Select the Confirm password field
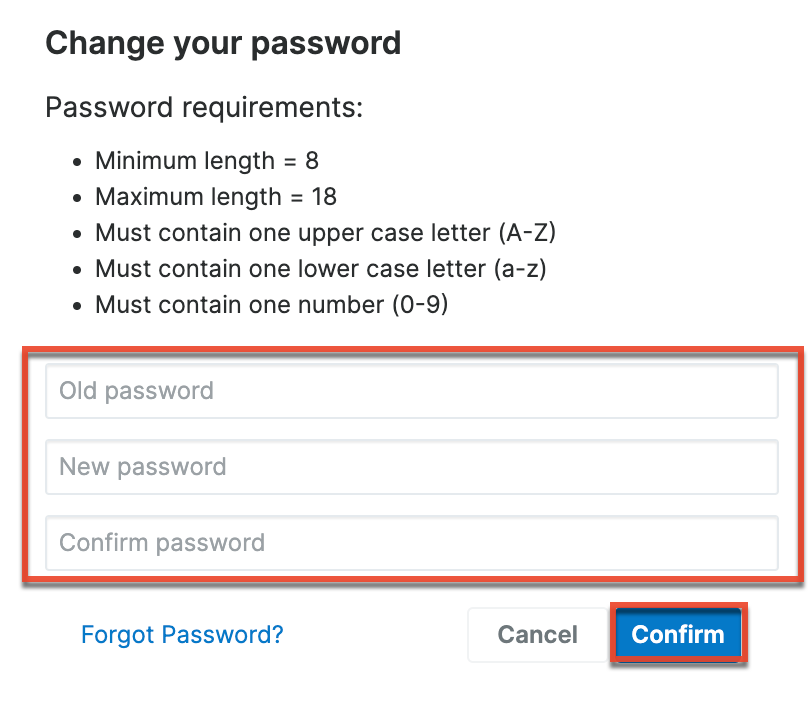This screenshot has width=812, height=704. (x=411, y=543)
